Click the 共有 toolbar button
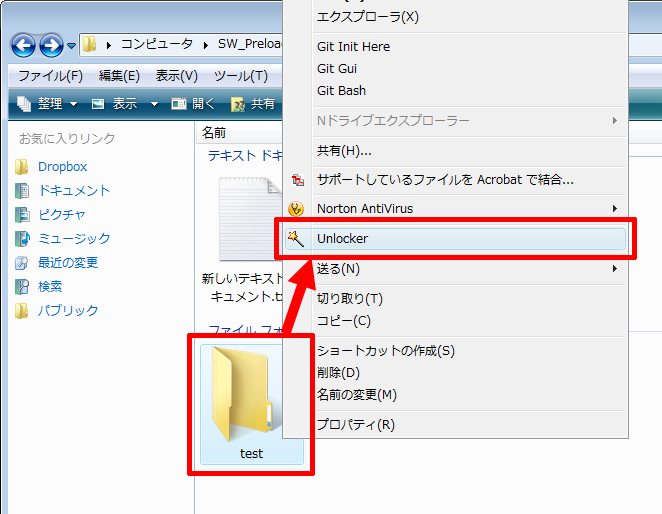662x514 pixels. coord(253,103)
